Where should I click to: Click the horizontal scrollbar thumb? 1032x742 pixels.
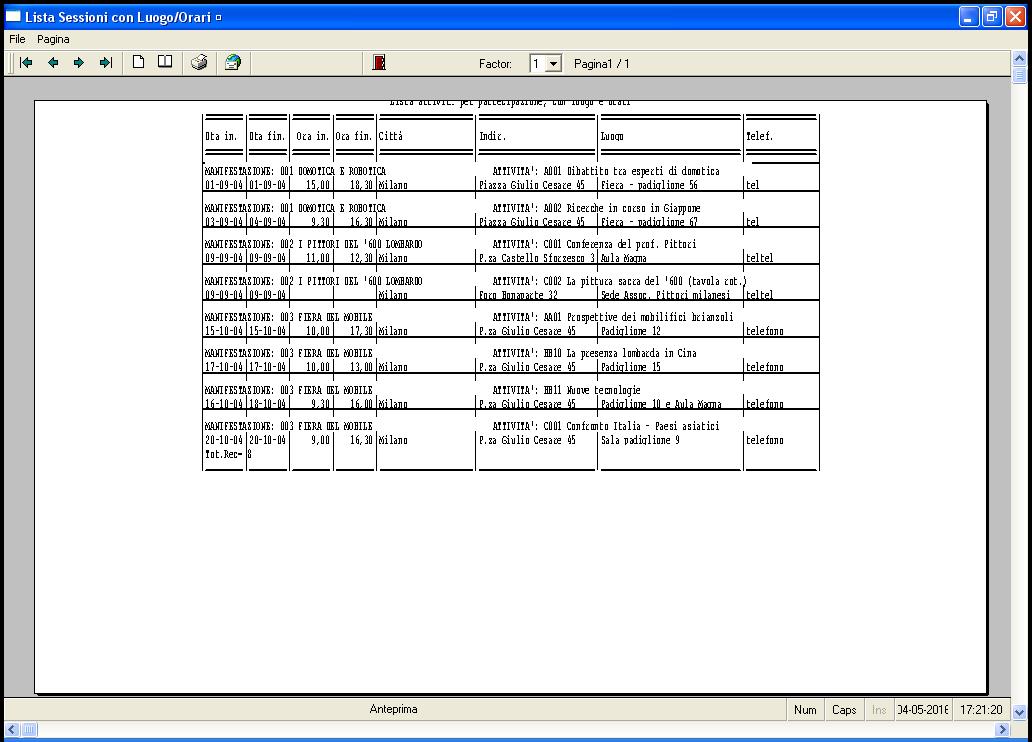[x=29, y=729]
